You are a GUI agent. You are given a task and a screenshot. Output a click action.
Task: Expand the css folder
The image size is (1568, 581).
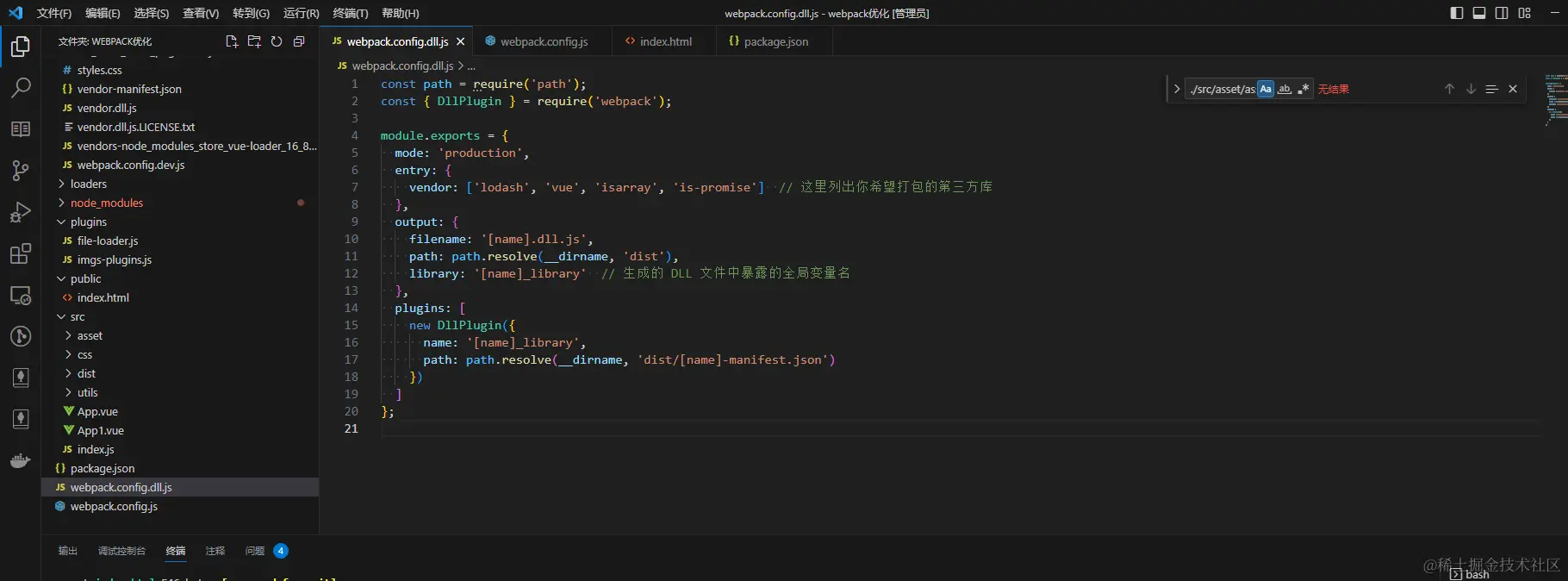[180, 354]
